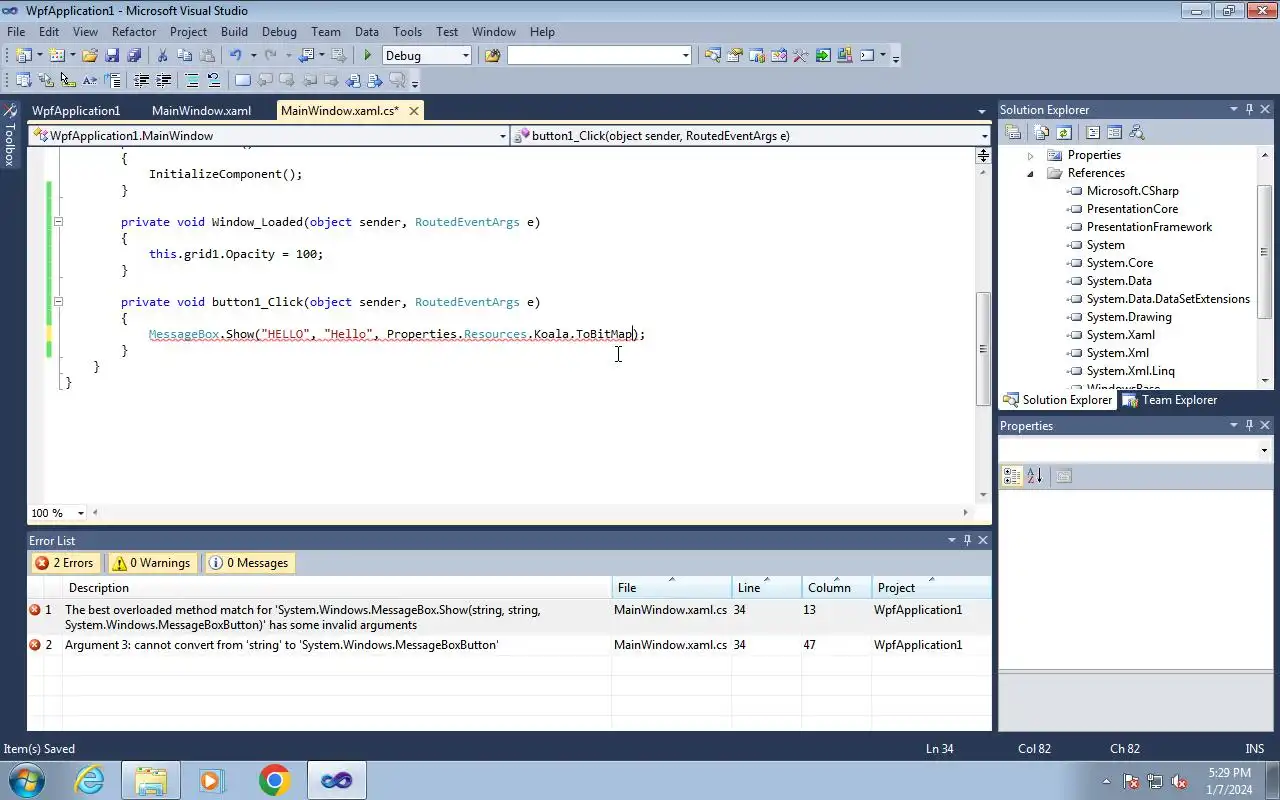The height and width of the screenshot is (800, 1280).
Task: Open the Build menu
Action: pyautogui.click(x=234, y=32)
